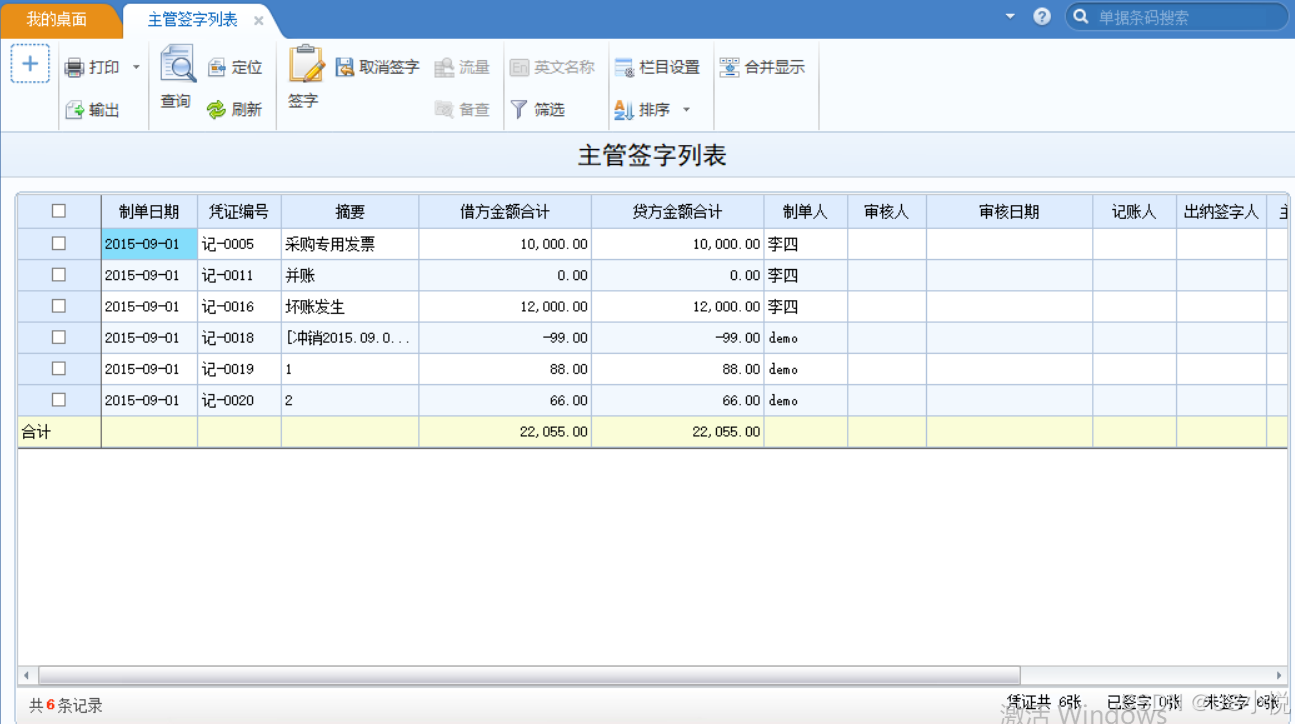Select the 采购专用发票 summary cell
The width and height of the screenshot is (1295, 724).
350,243
